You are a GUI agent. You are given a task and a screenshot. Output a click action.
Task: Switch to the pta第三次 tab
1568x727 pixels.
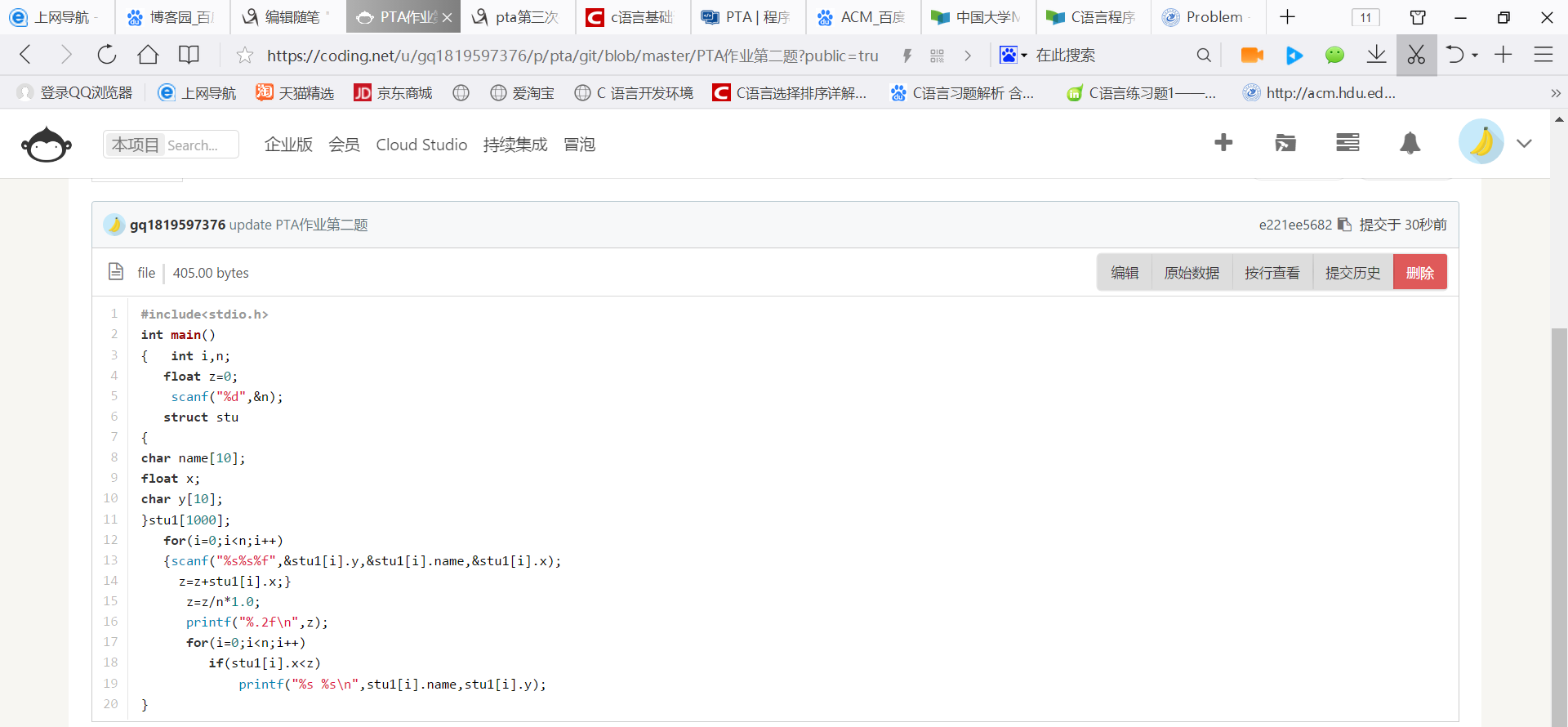(518, 17)
